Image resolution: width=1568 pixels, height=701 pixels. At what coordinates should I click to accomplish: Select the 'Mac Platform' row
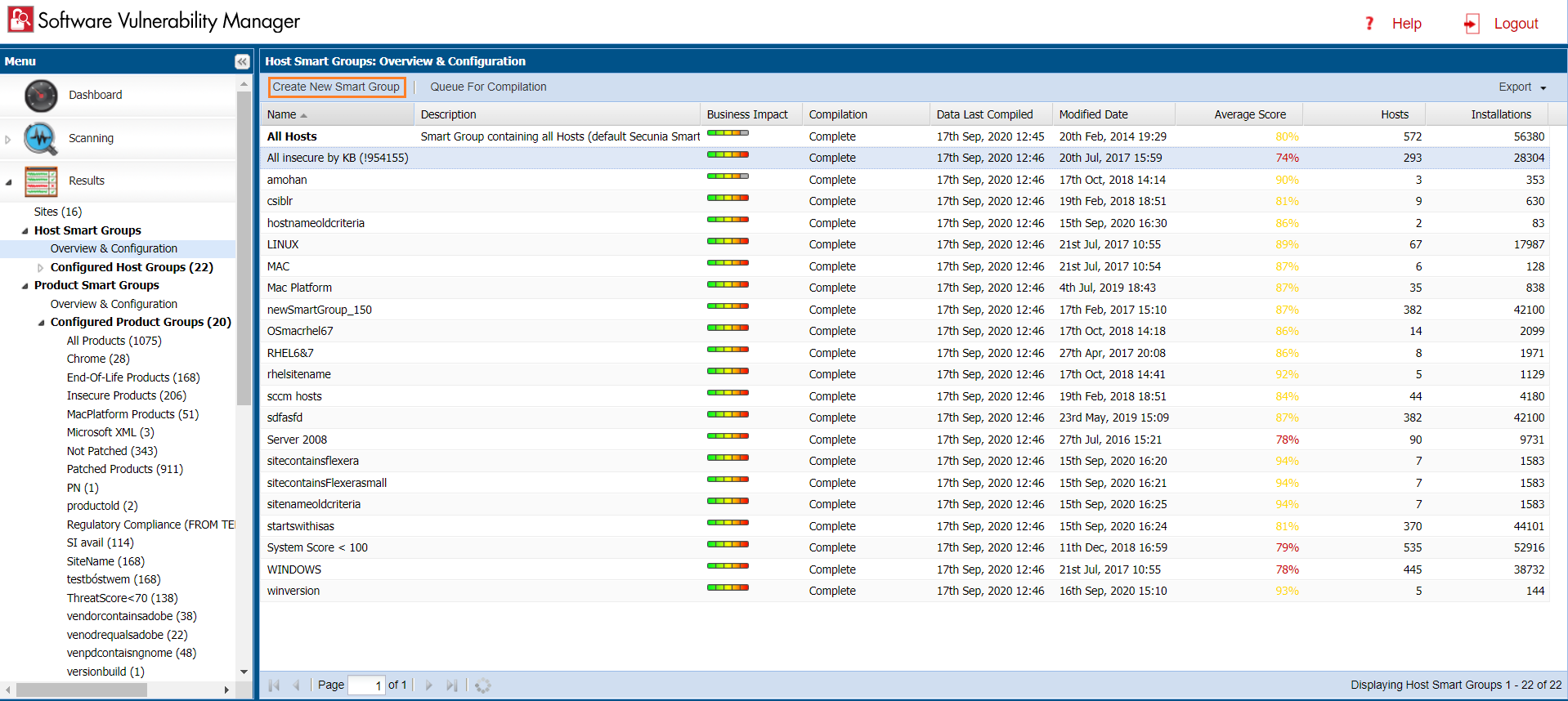click(x=904, y=288)
